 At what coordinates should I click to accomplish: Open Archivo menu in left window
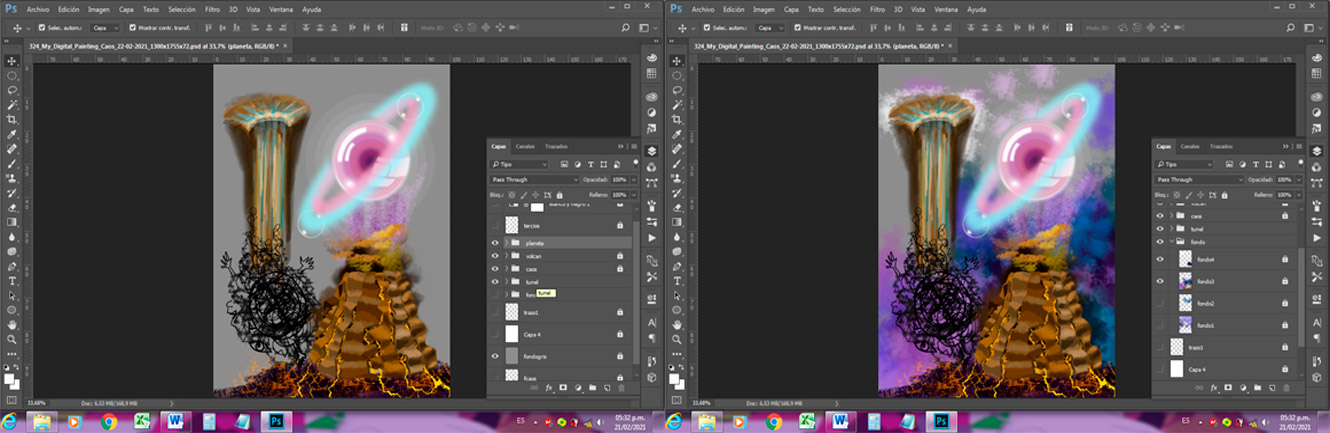click(x=37, y=9)
